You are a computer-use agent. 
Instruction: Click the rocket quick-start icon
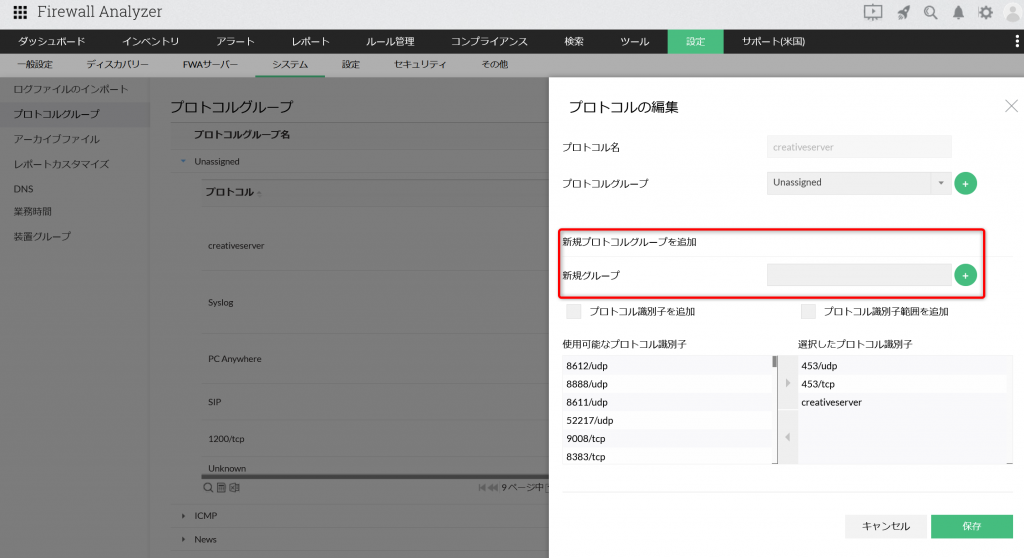click(x=903, y=13)
